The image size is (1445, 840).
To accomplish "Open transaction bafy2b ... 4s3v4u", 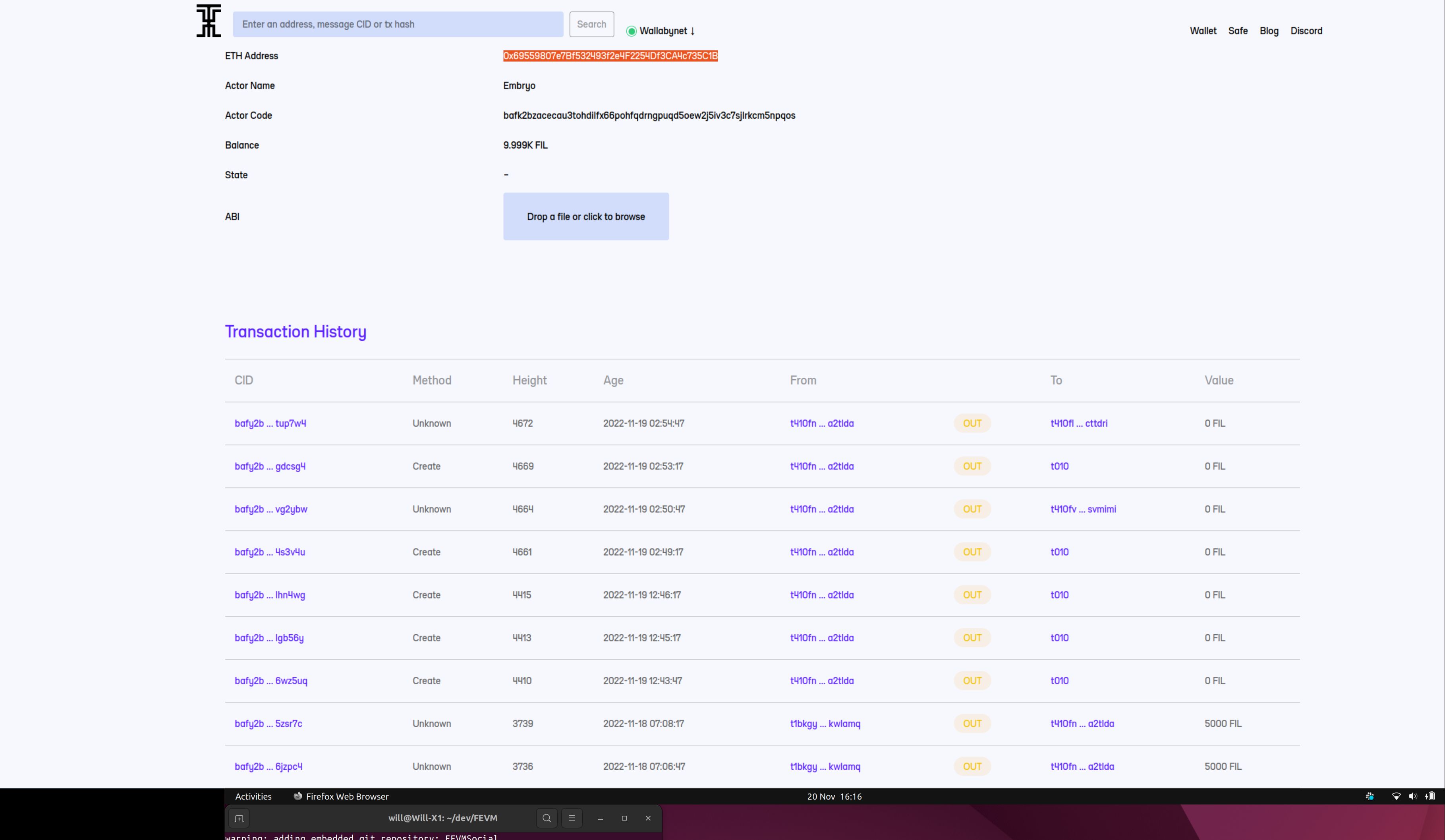I will point(270,552).
